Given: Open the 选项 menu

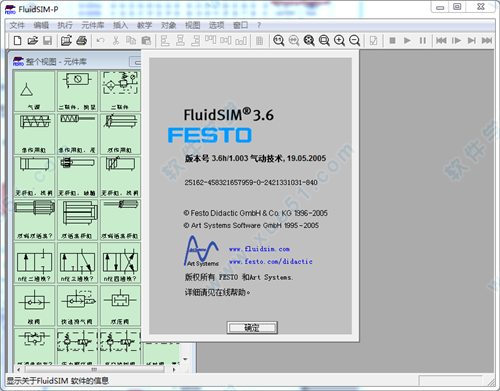Looking at the screenshot, I should pos(217,25).
